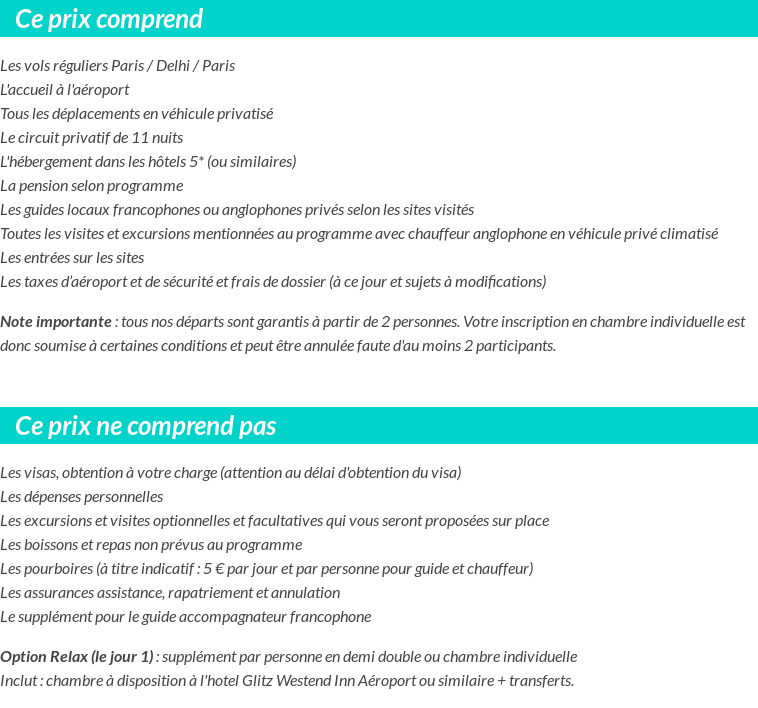Select the 'L'accueil à l'aéroport' line

[65, 90]
